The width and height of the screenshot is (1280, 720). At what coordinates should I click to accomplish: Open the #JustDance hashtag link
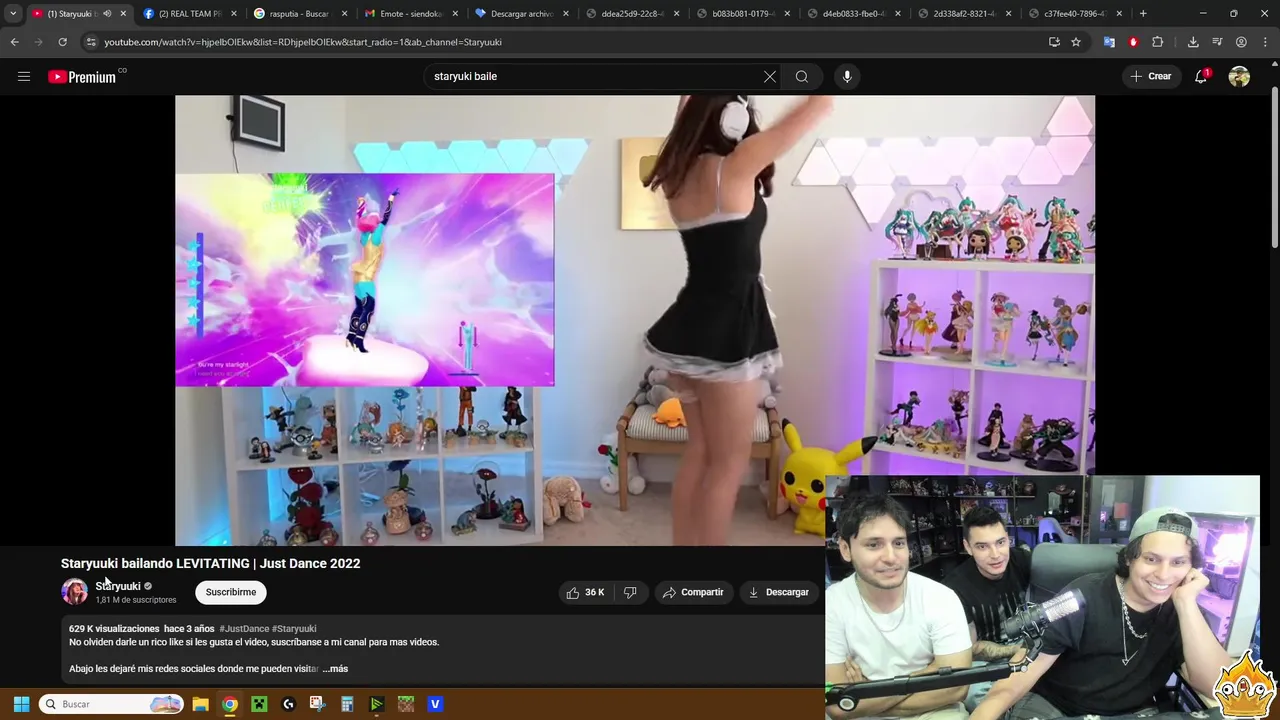pos(244,629)
